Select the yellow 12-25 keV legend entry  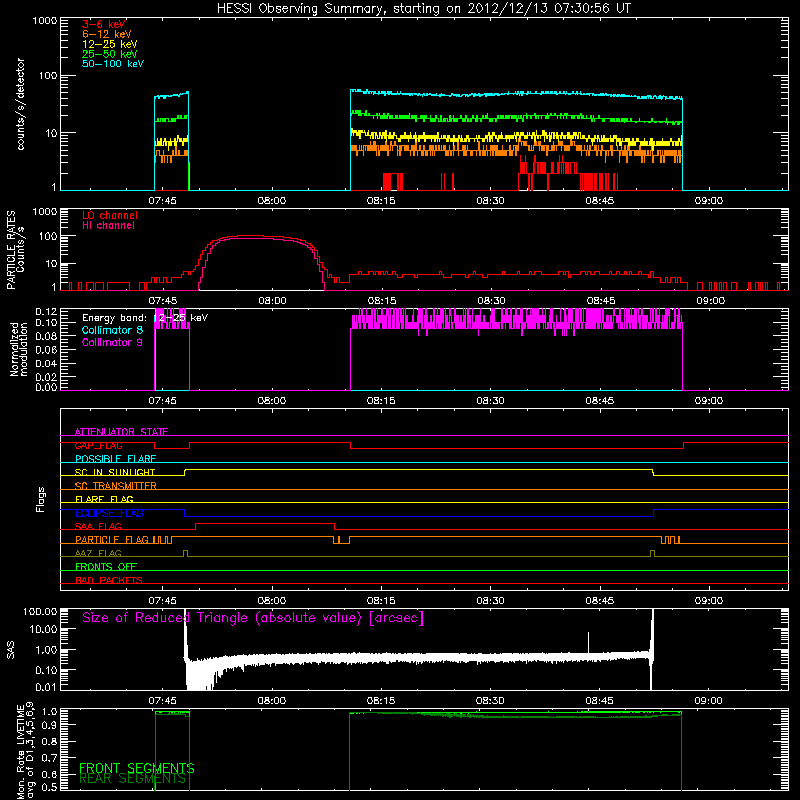tap(110, 44)
